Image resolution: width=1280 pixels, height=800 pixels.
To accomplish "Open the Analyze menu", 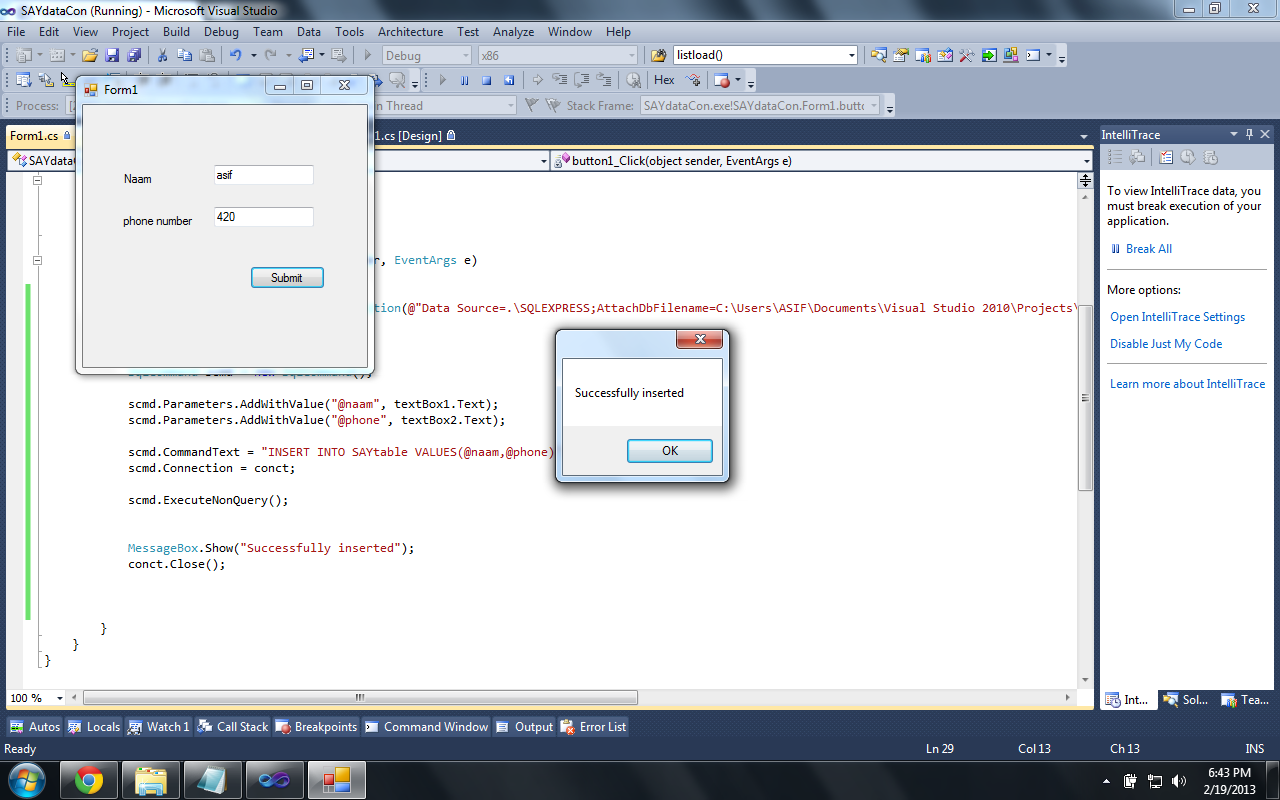I will 513,32.
